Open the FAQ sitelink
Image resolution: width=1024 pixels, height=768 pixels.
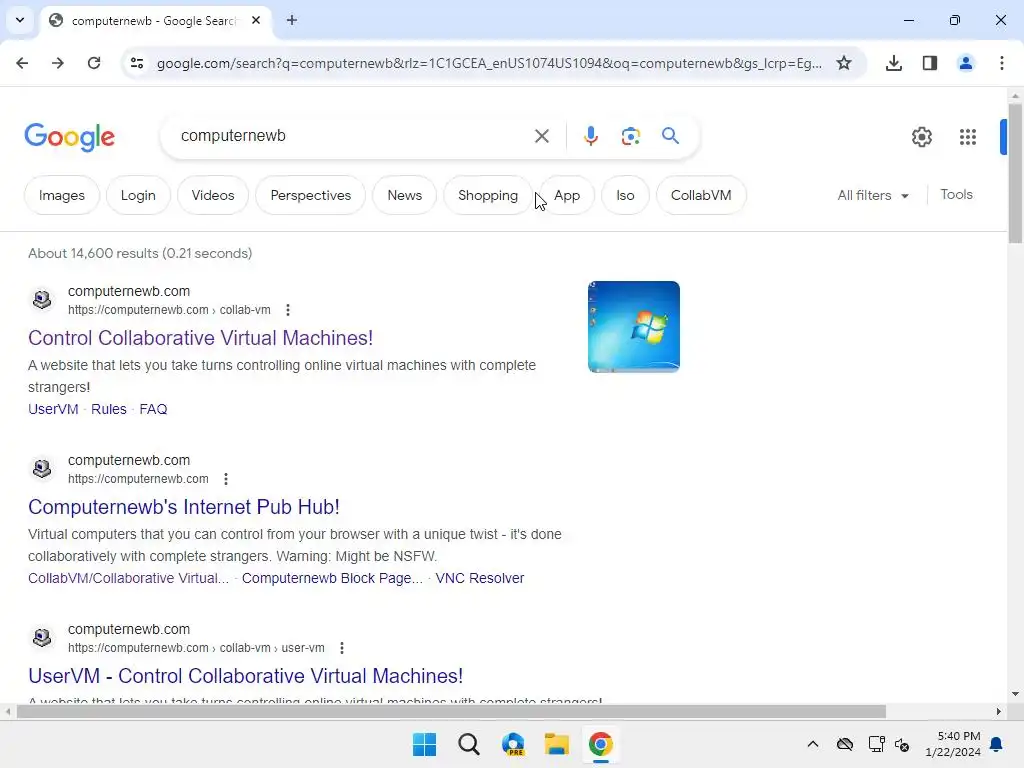click(x=153, y=409)
